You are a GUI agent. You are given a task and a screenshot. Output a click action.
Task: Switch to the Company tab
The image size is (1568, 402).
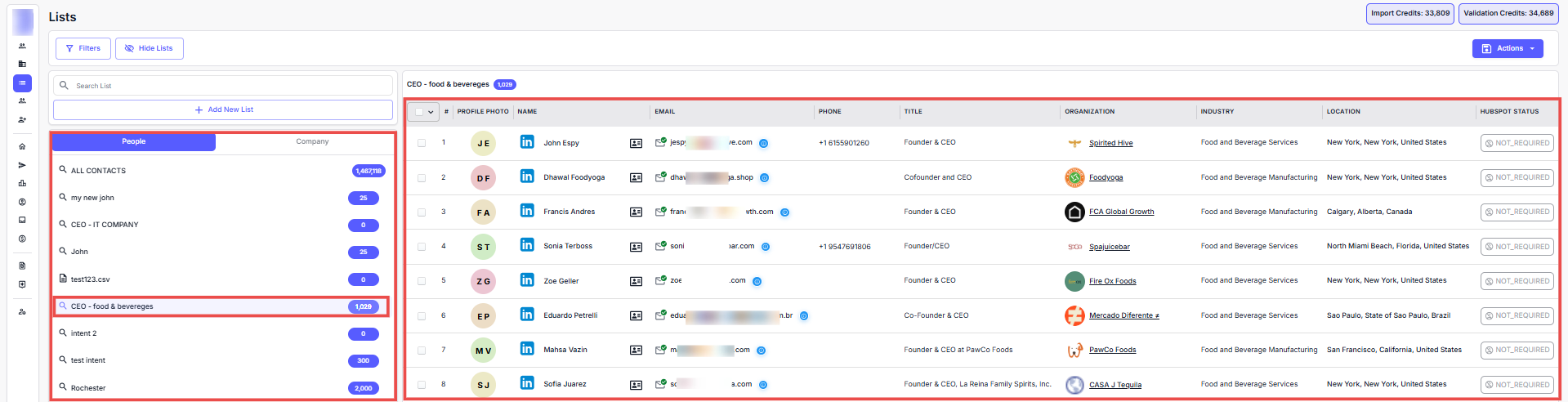point(312,141)
